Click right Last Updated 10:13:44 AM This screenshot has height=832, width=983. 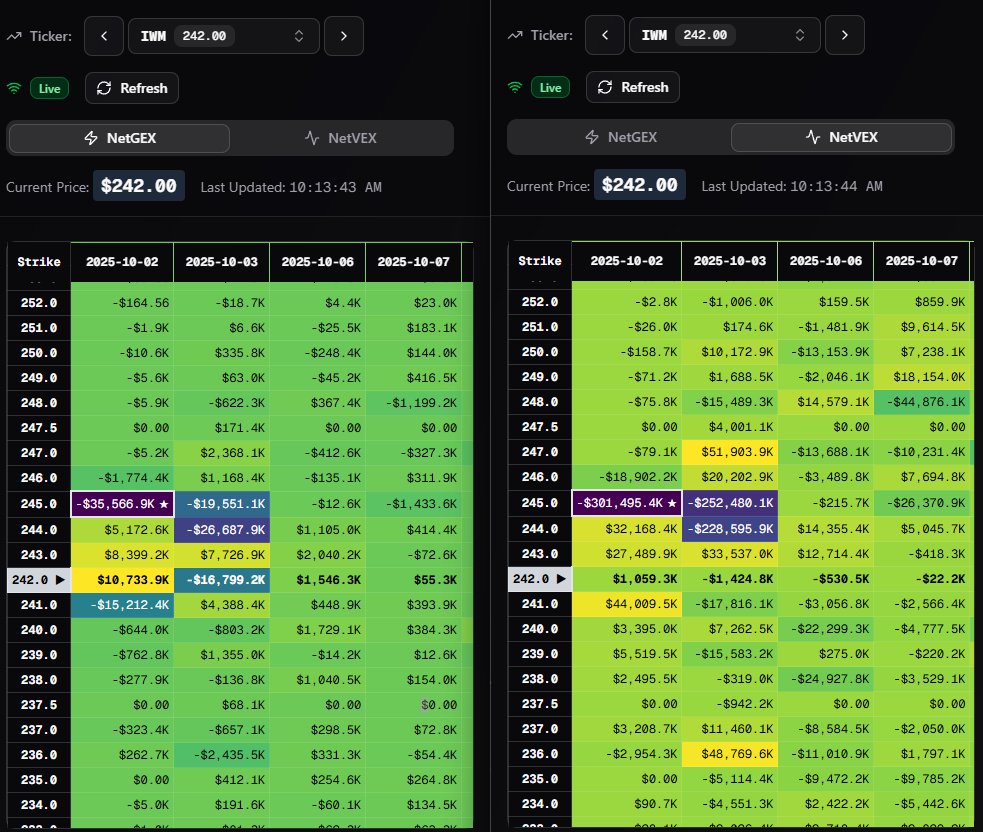click(792, 186)
